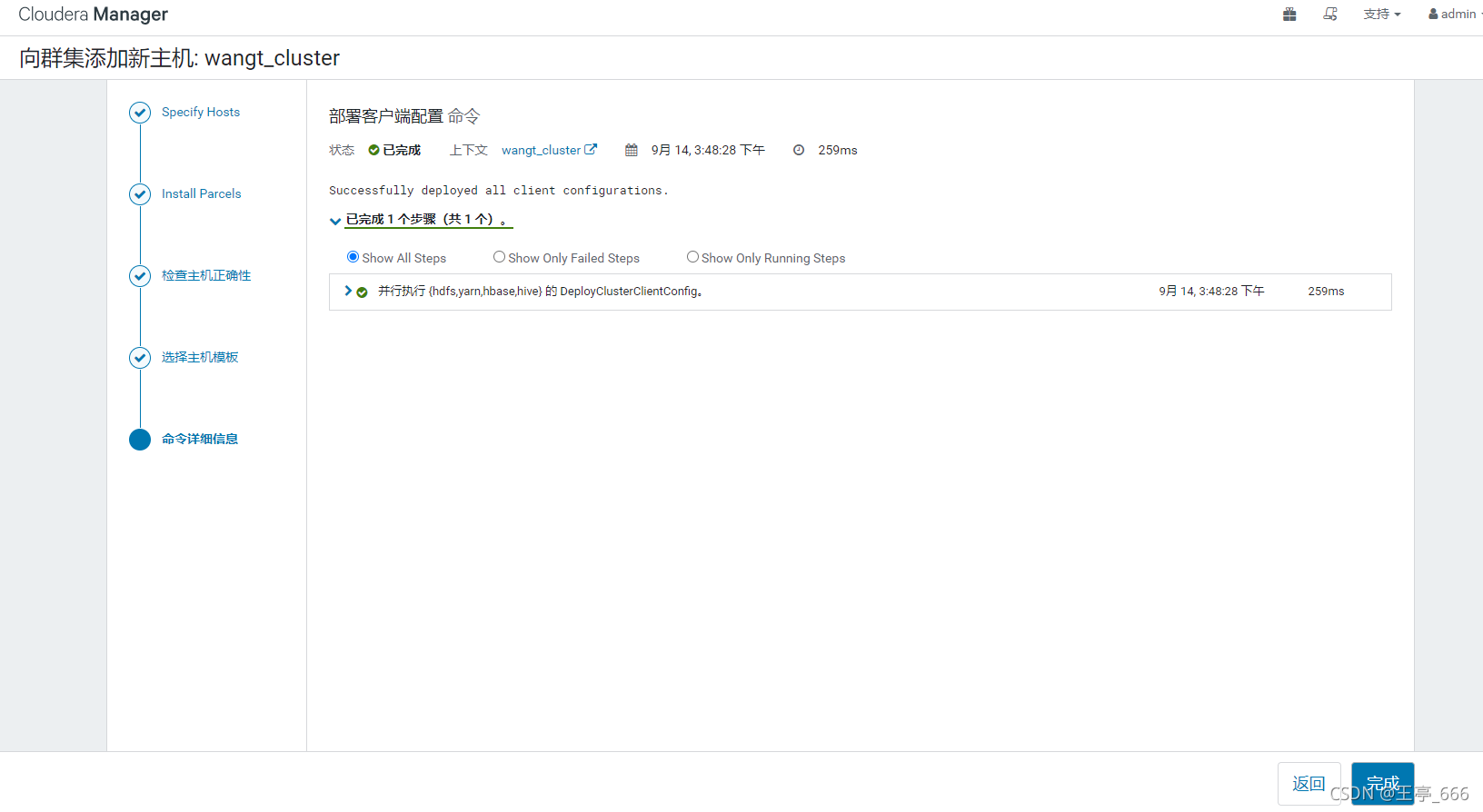Click the Successfully deployed all client configurations message

tap(499, 191)
